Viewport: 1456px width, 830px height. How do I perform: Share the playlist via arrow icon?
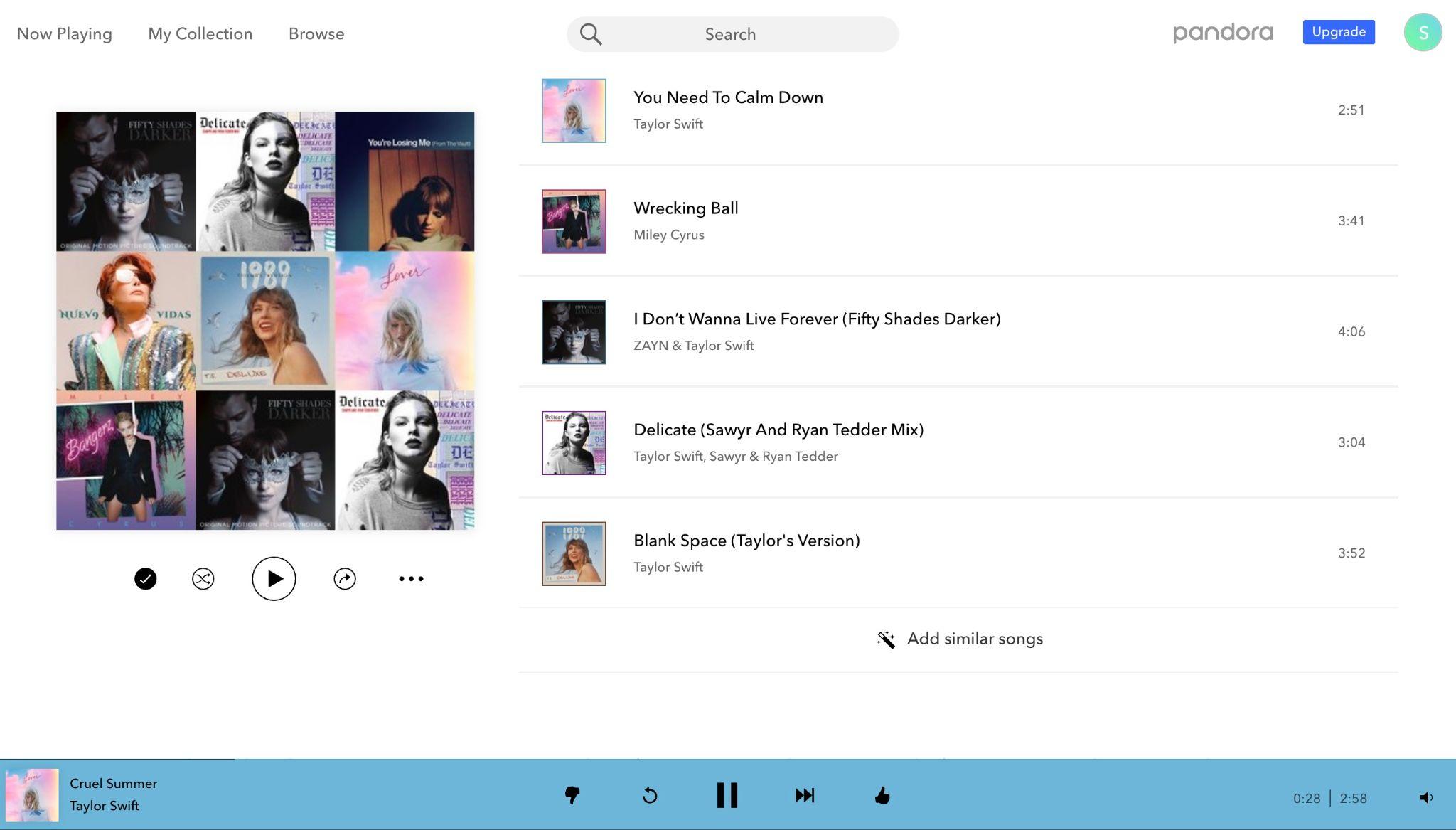point(345,578)
